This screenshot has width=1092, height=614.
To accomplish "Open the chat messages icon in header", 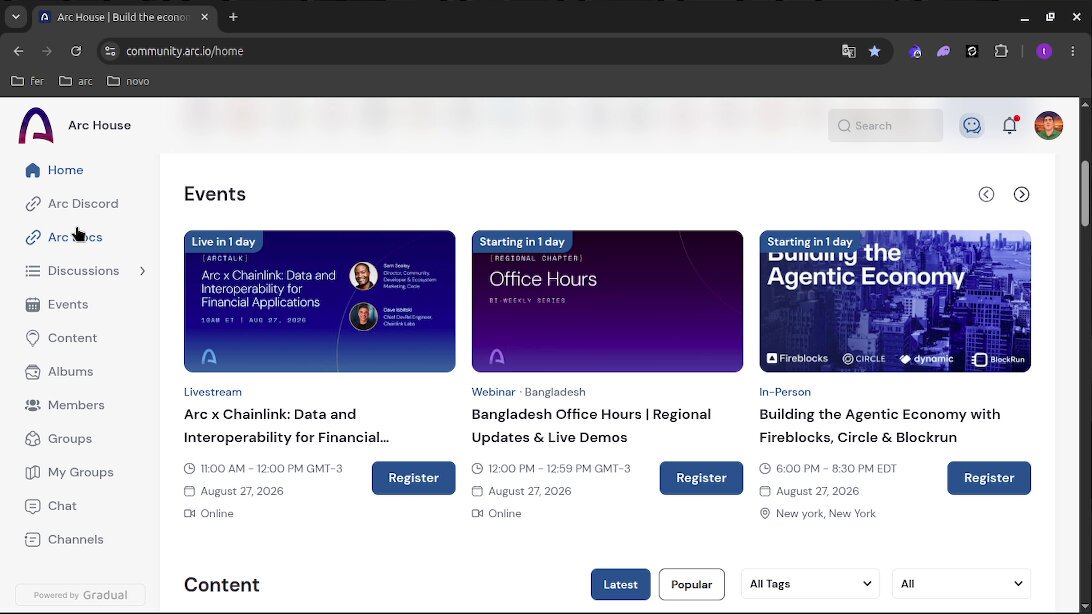I will tap(972, 125).
